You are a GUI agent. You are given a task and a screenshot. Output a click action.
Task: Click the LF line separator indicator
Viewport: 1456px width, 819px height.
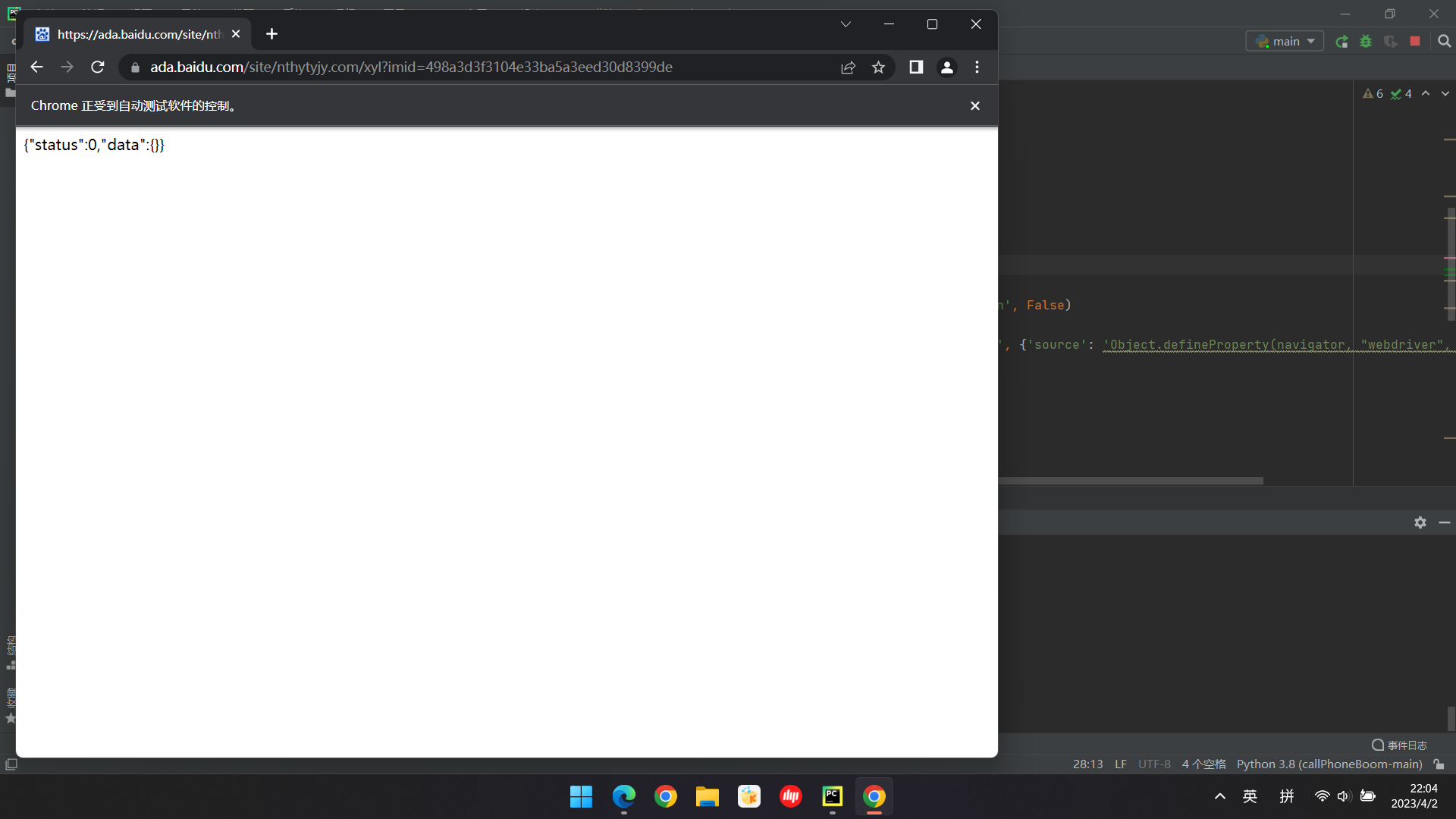coord(1120,764)
